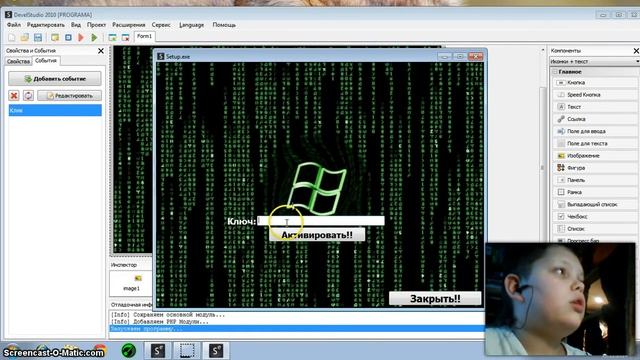Screen dimensions: 640x360
Task: Select the highlighted debug log line
Action: pos(297,329)
